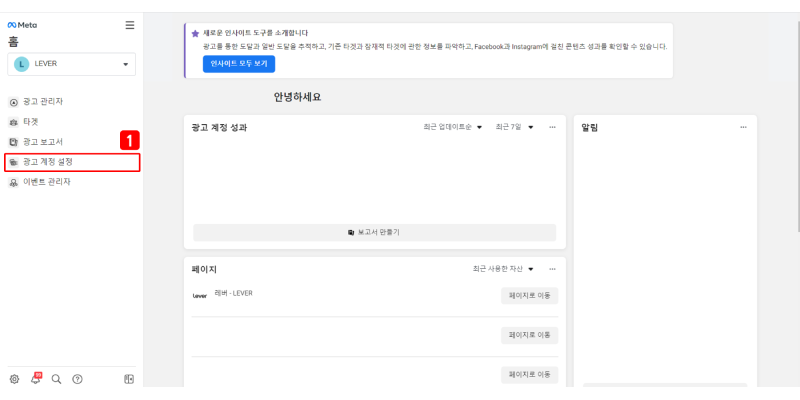Screen dimensions: 800x400
Task: Collapse the sidebar with hamburger menu icon
Action: [x=130, y=25]
